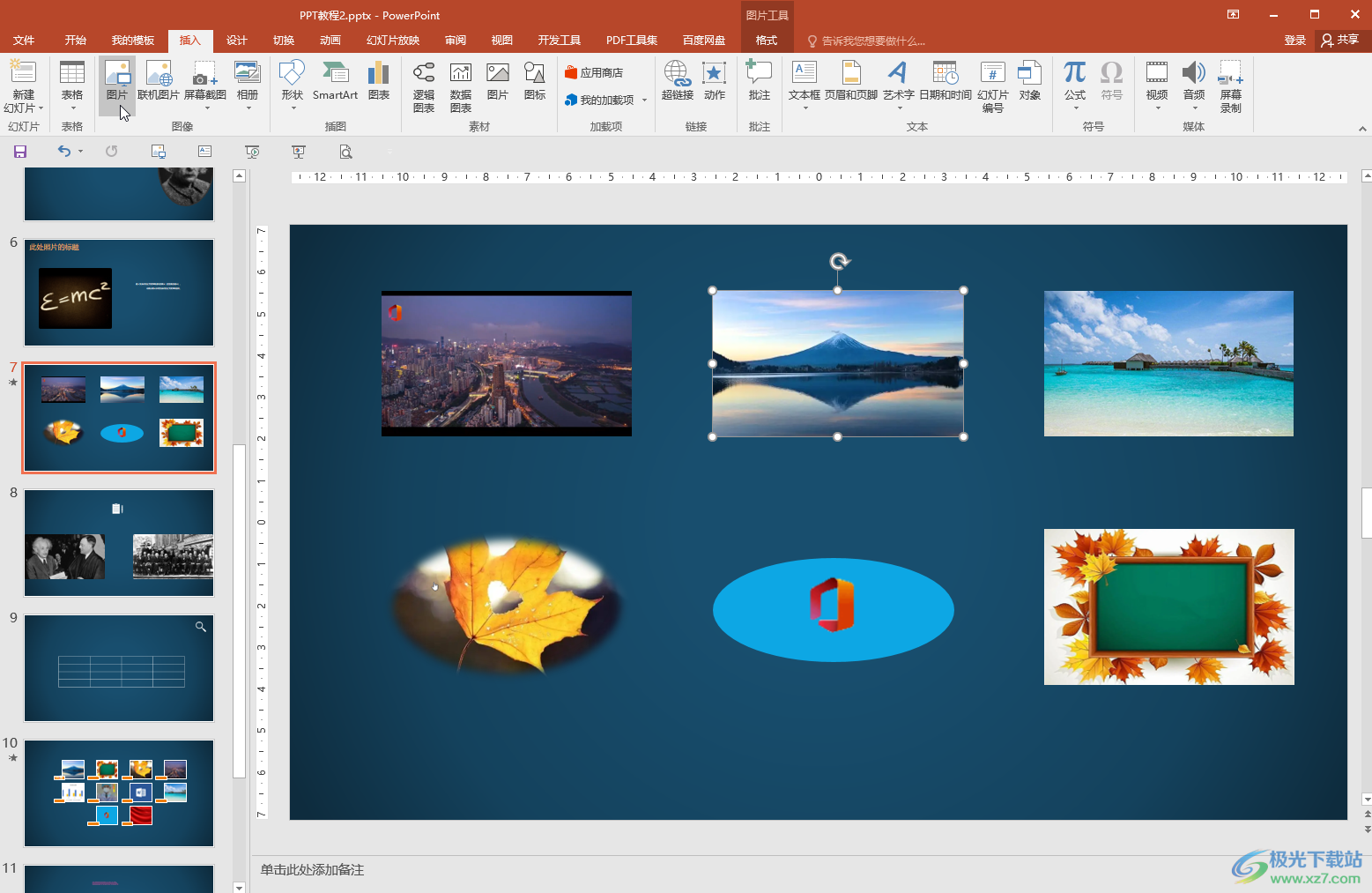
Task: Click the rotation handle above Mount Fuji picture
Action: [840, 261]
